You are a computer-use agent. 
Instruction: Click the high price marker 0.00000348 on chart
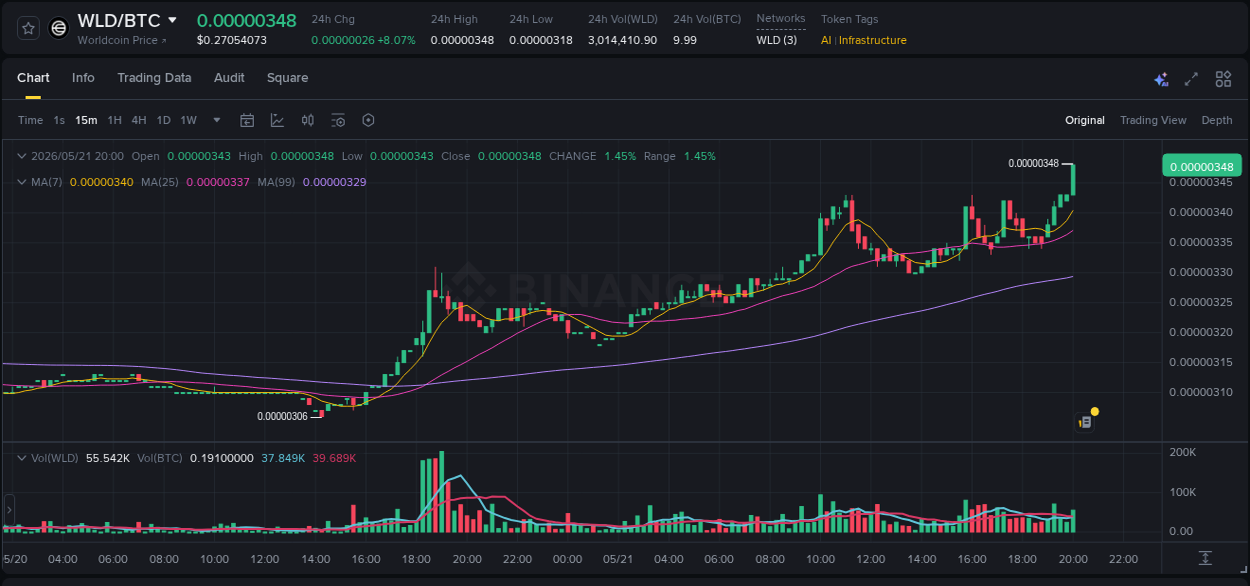coord(1033,163)
